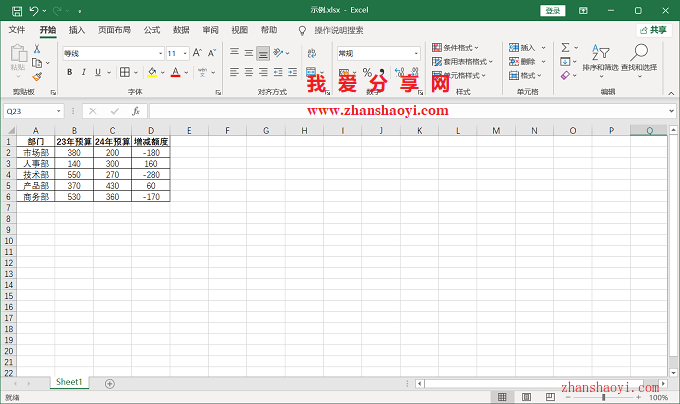Click the 登录 sign-in button
Screen dimensions: 680x404
click(x=552, y=10)
